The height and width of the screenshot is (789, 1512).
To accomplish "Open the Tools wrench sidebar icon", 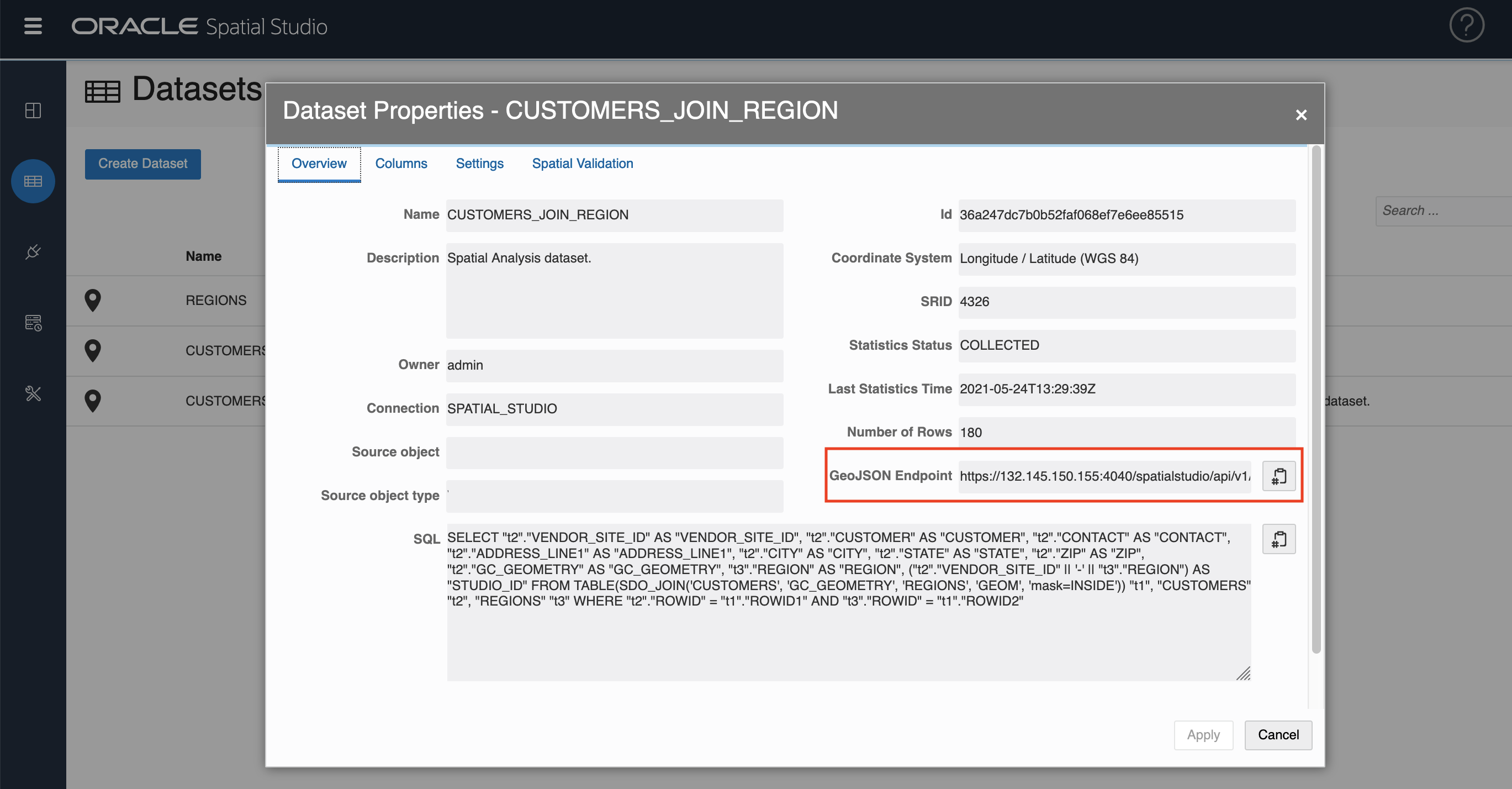I will point(33,393).
